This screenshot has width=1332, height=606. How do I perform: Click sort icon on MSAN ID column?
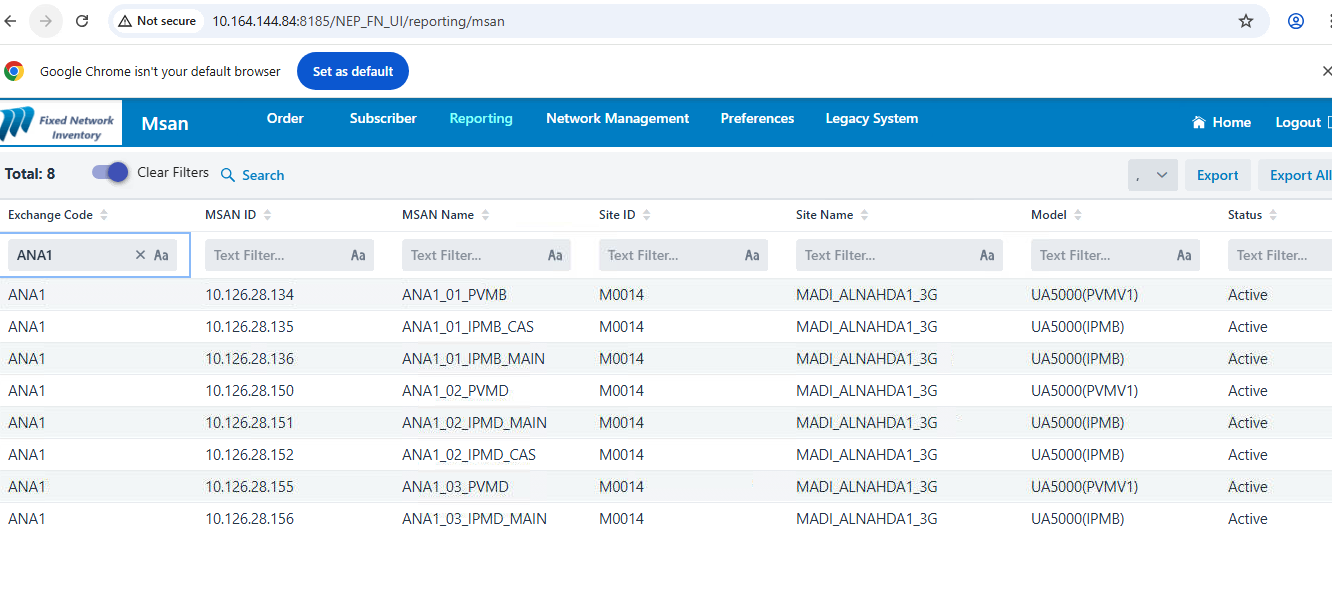(267, 215)
